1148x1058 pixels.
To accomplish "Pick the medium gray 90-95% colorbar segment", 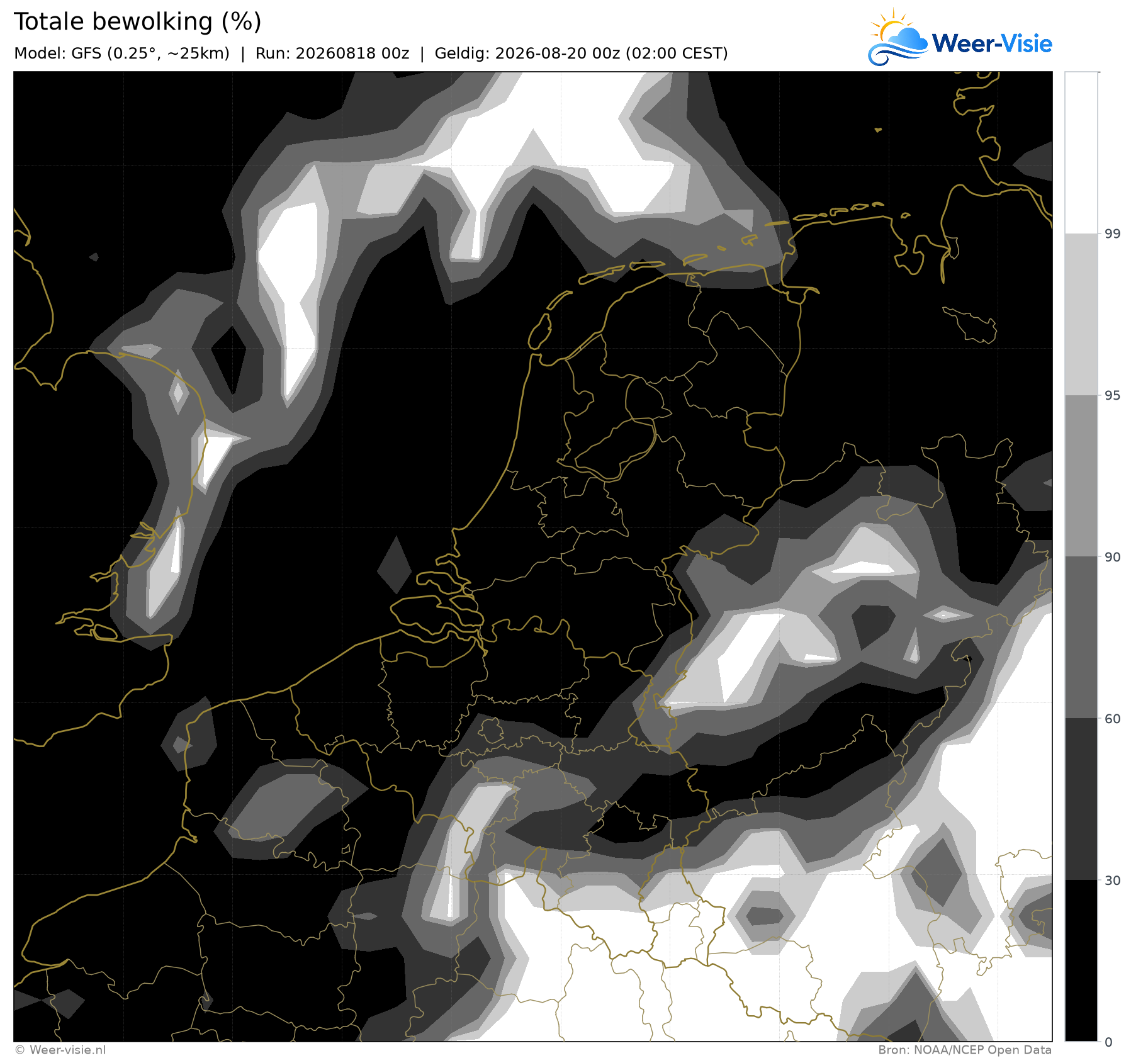I will (1081, 476).
